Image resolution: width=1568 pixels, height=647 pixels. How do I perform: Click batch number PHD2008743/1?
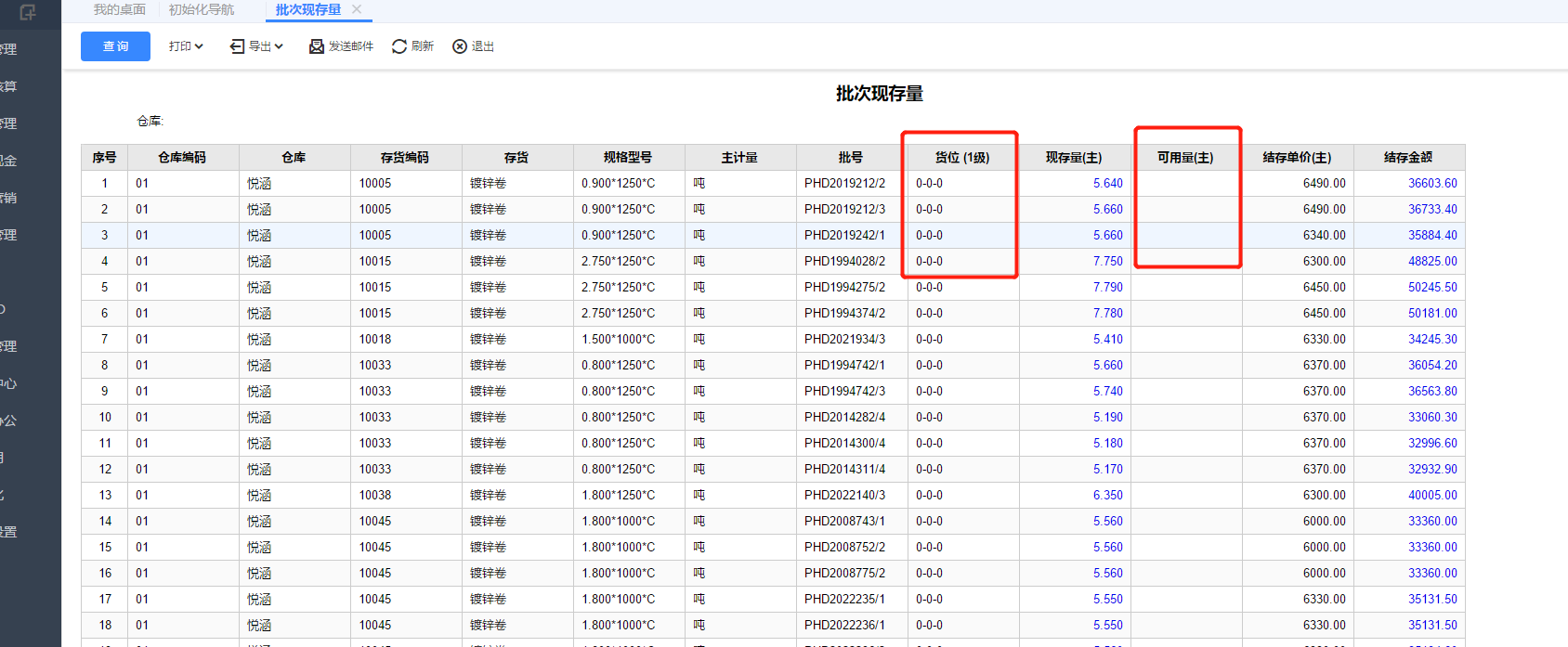click(844, 522)
